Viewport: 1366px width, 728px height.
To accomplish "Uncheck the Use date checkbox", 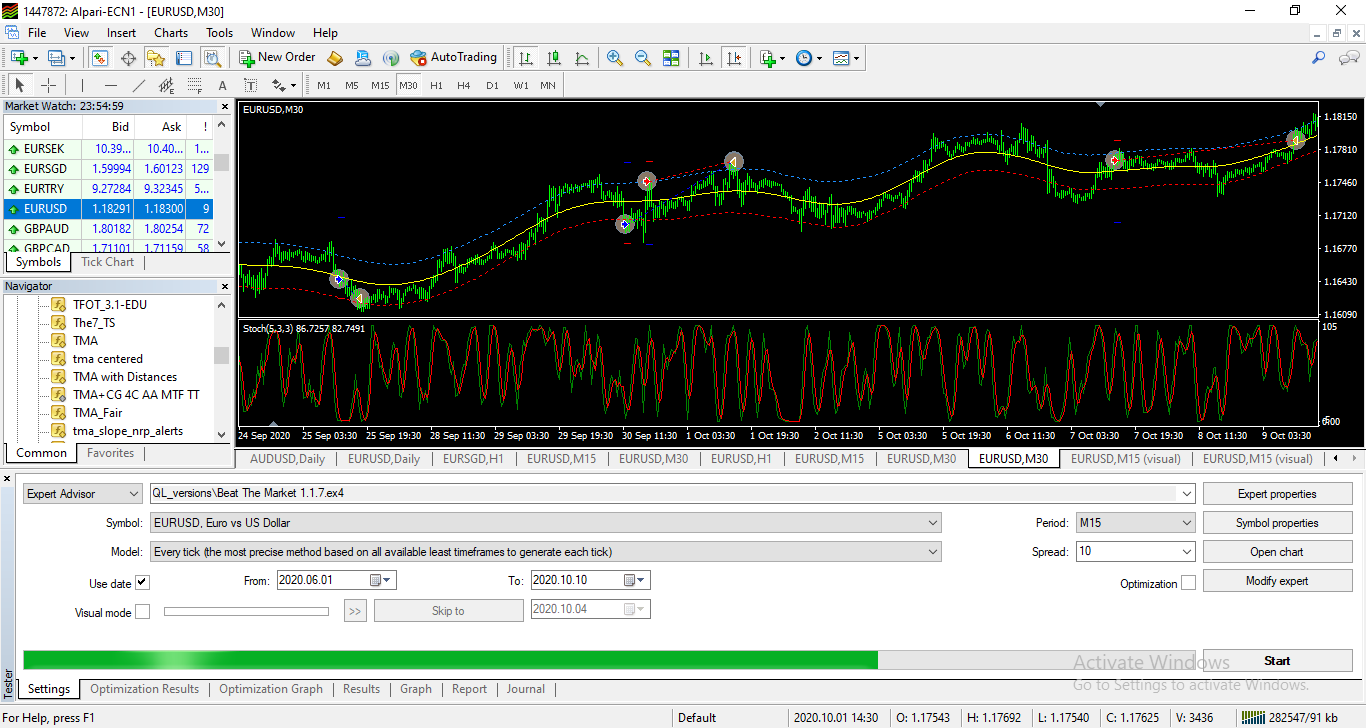I will click(x=142, y=583).
